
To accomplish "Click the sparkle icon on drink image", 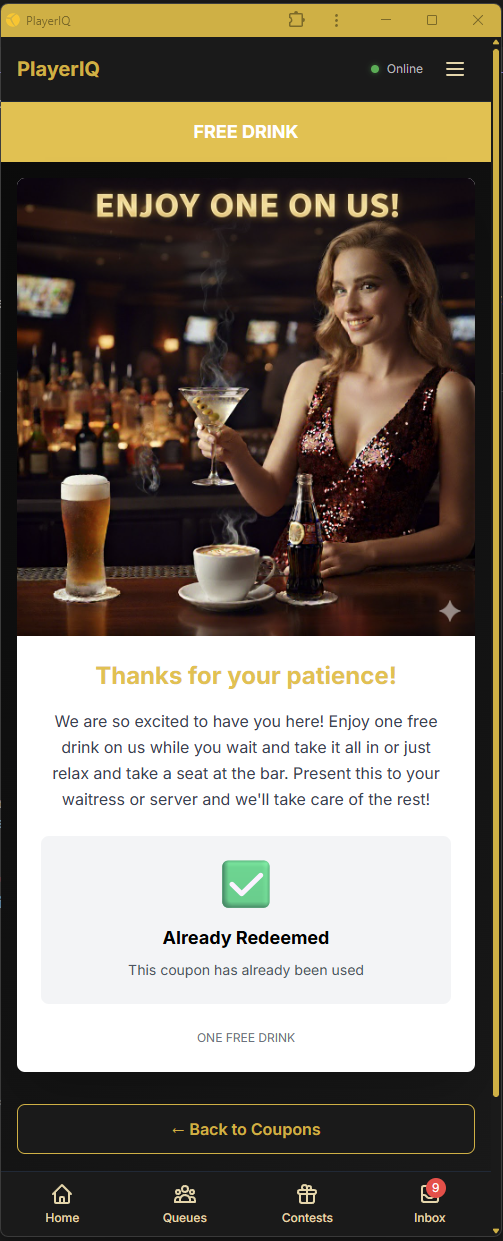I will (450, 611).
